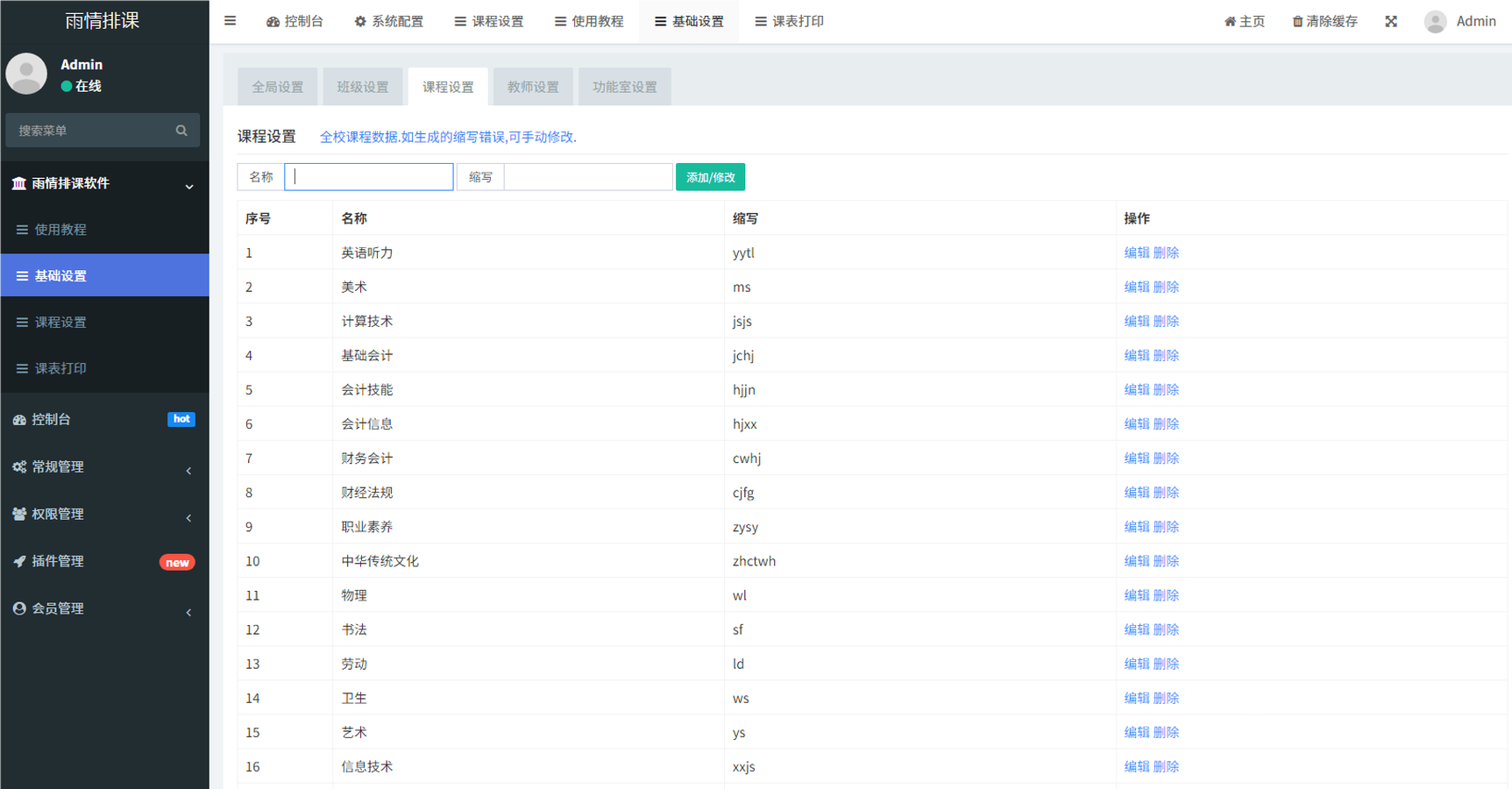The height and width of the screenshot is (789, 1512).
Task: Open 系统配置 in top navigation
Action: point(388,22)
